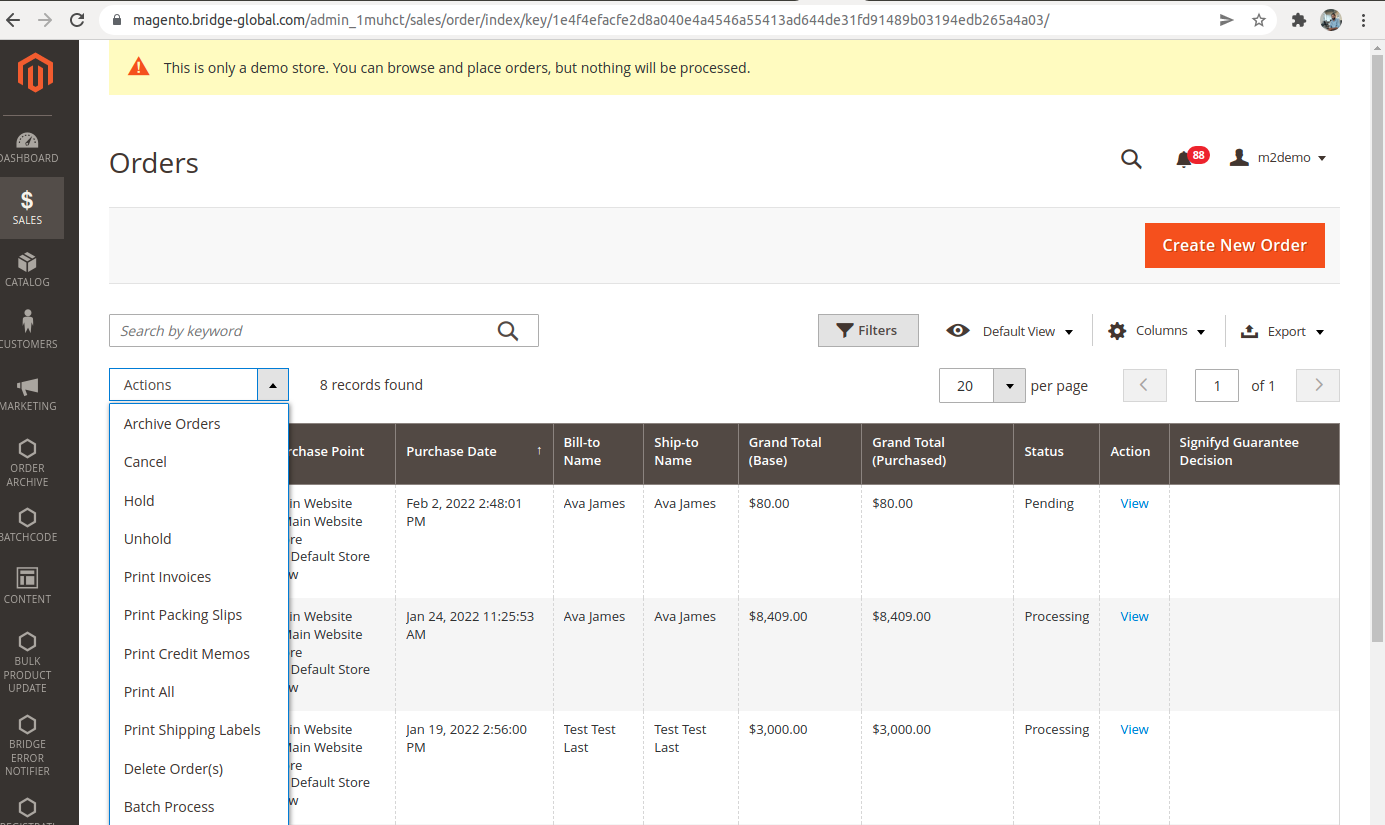Screen dimensions: 1385x825
Task: View the $8,409.00 order
Action: (1134, 617)
